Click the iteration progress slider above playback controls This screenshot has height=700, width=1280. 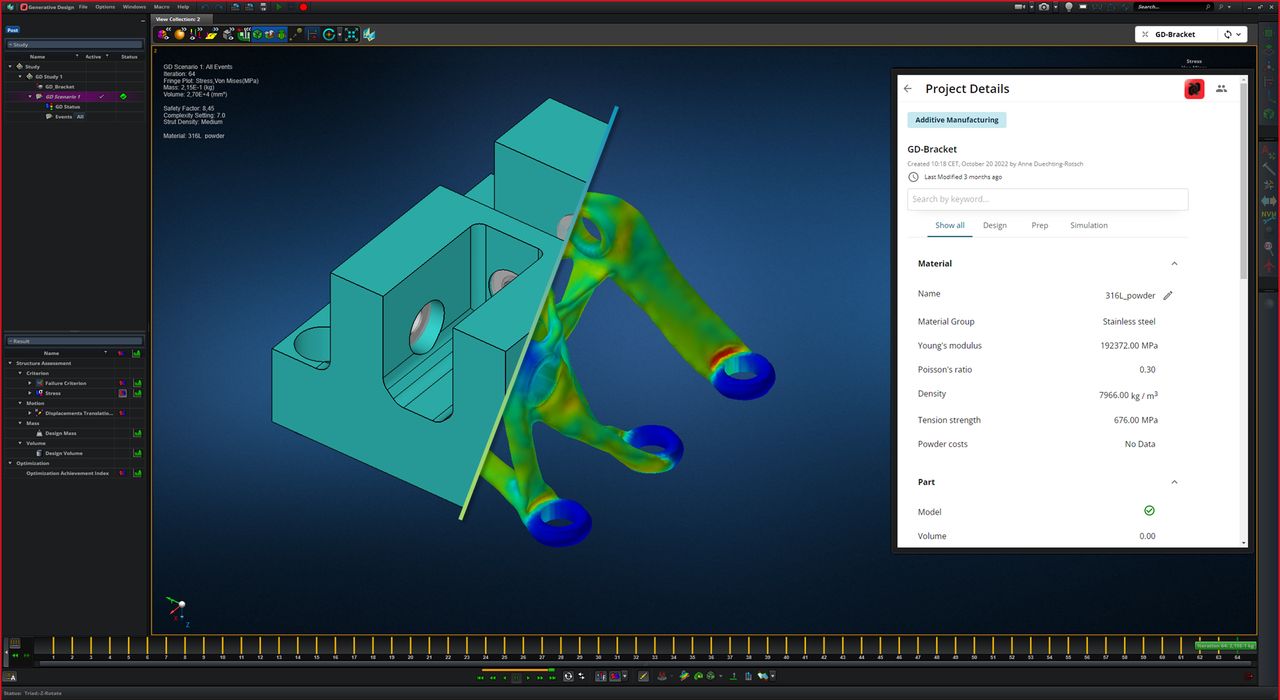point(517,670)
